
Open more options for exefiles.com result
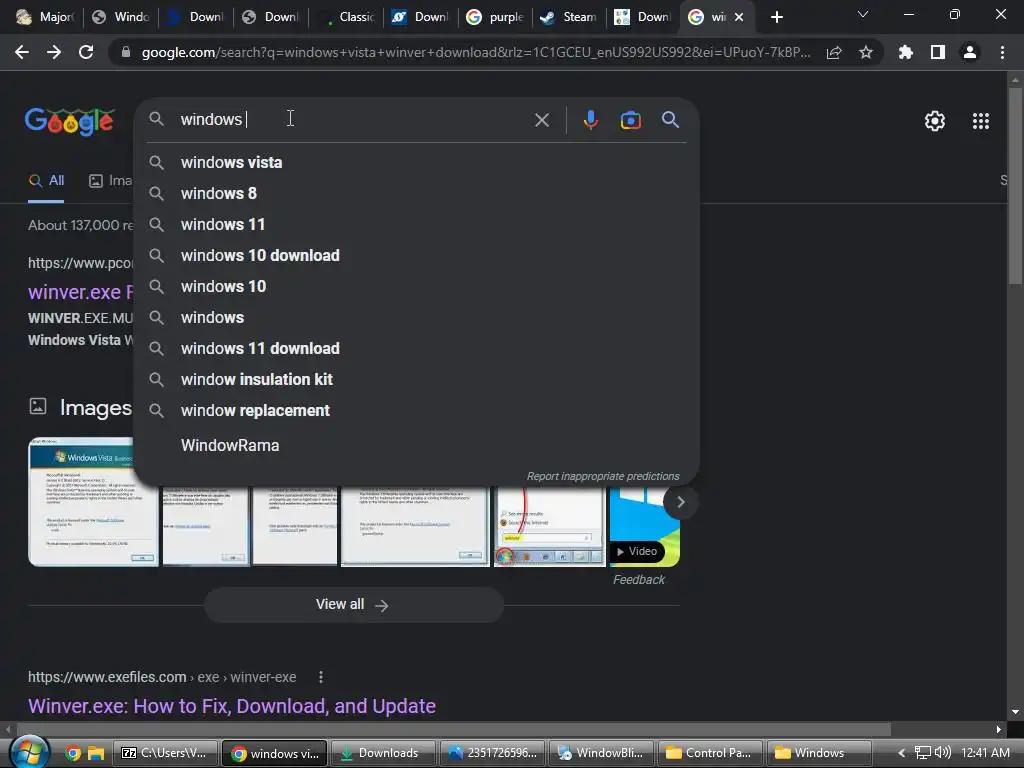[x=320, y=677]
